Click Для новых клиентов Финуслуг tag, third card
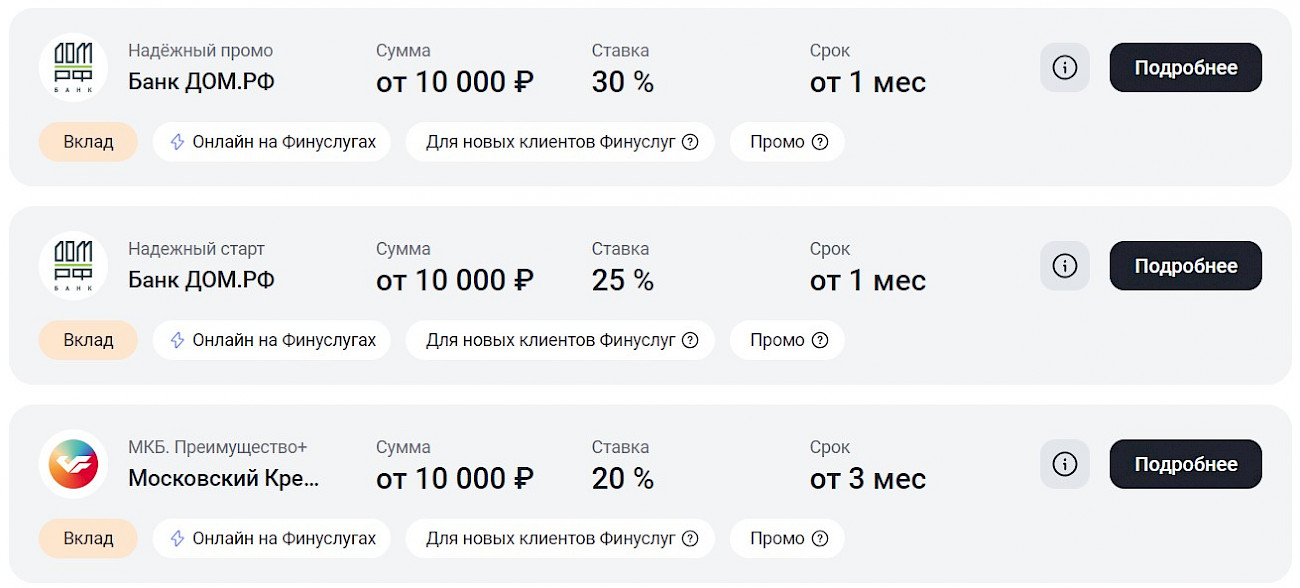Image resolution: width=1300 pixels, height=588 pixels. pyautogui.click(x=560, y=538)
